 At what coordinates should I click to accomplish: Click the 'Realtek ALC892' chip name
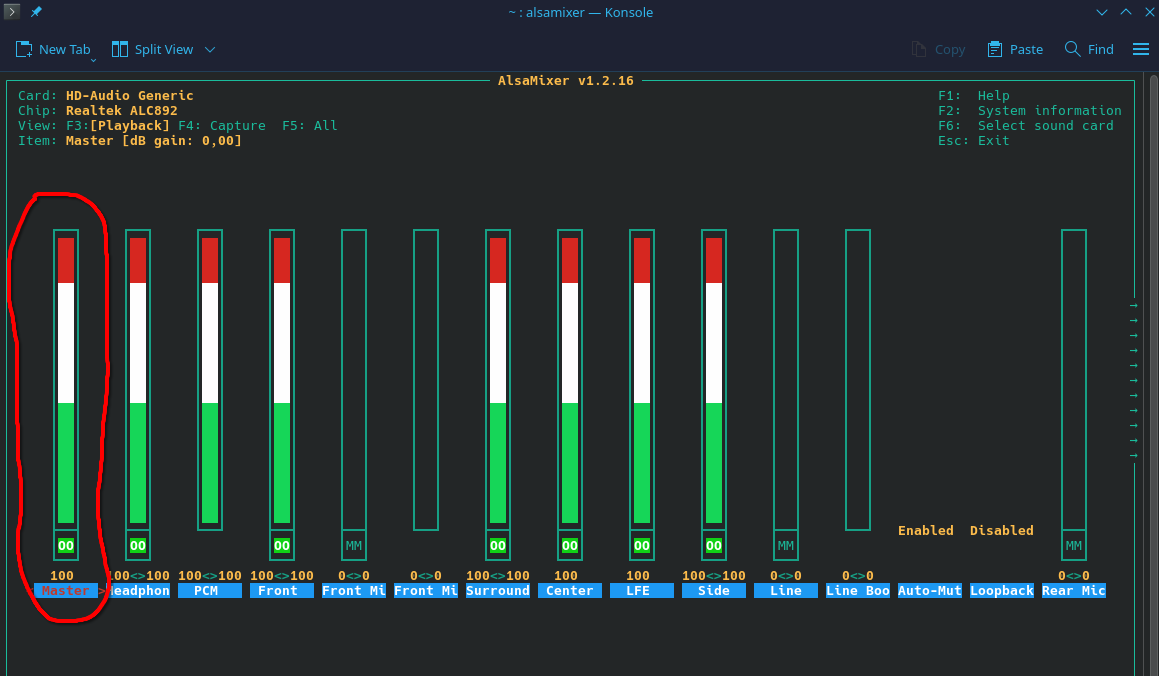click(122, 111)
